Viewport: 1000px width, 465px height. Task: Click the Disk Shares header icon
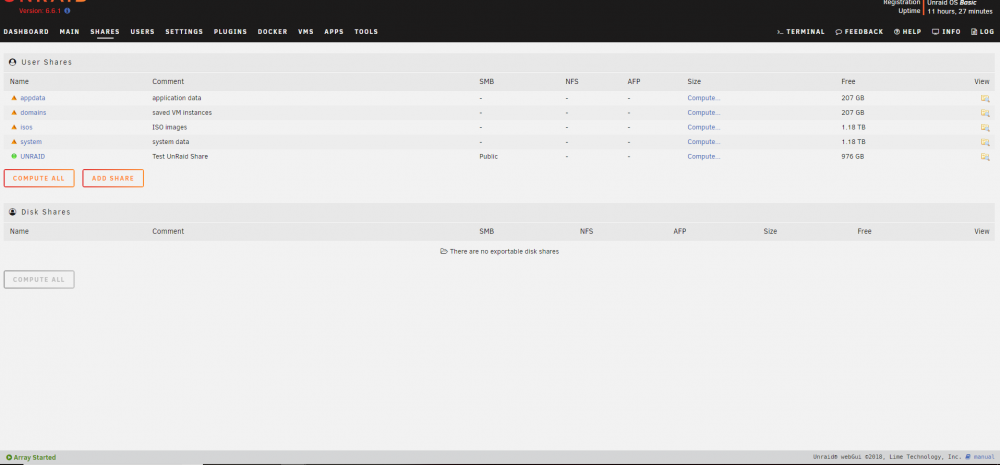click(13, 212)
